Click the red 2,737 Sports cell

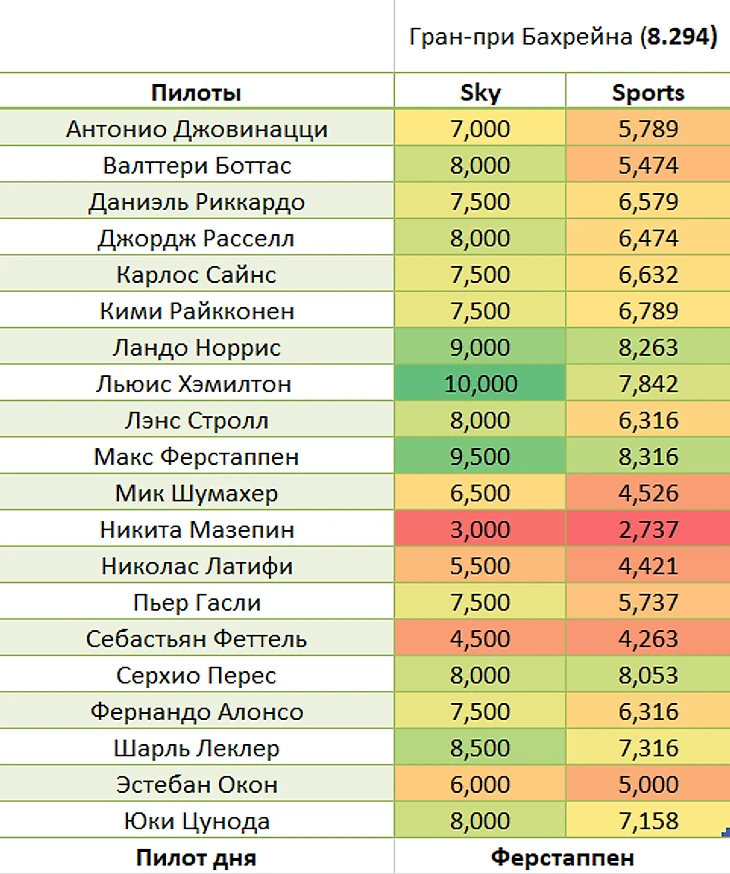click(x=648, y=529)
